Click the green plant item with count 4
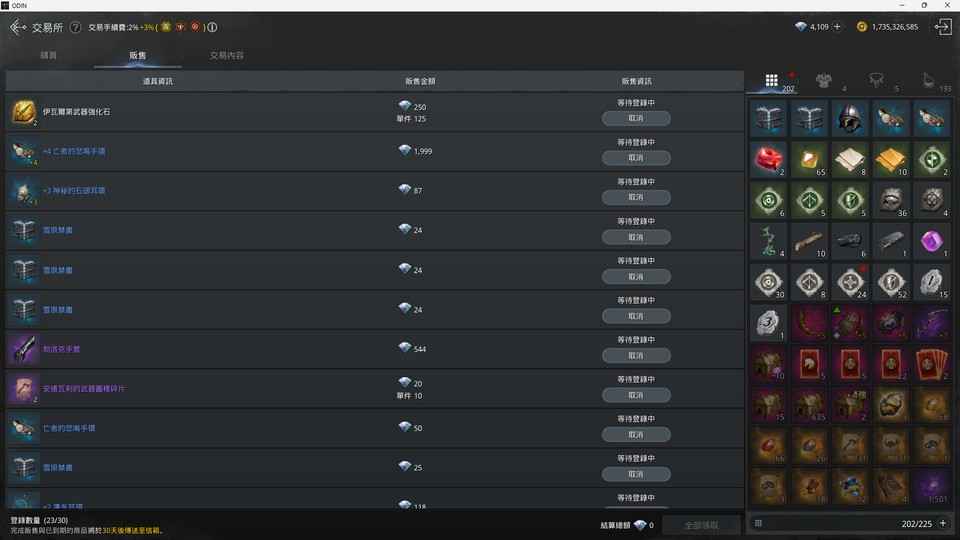 coord(769,240)
